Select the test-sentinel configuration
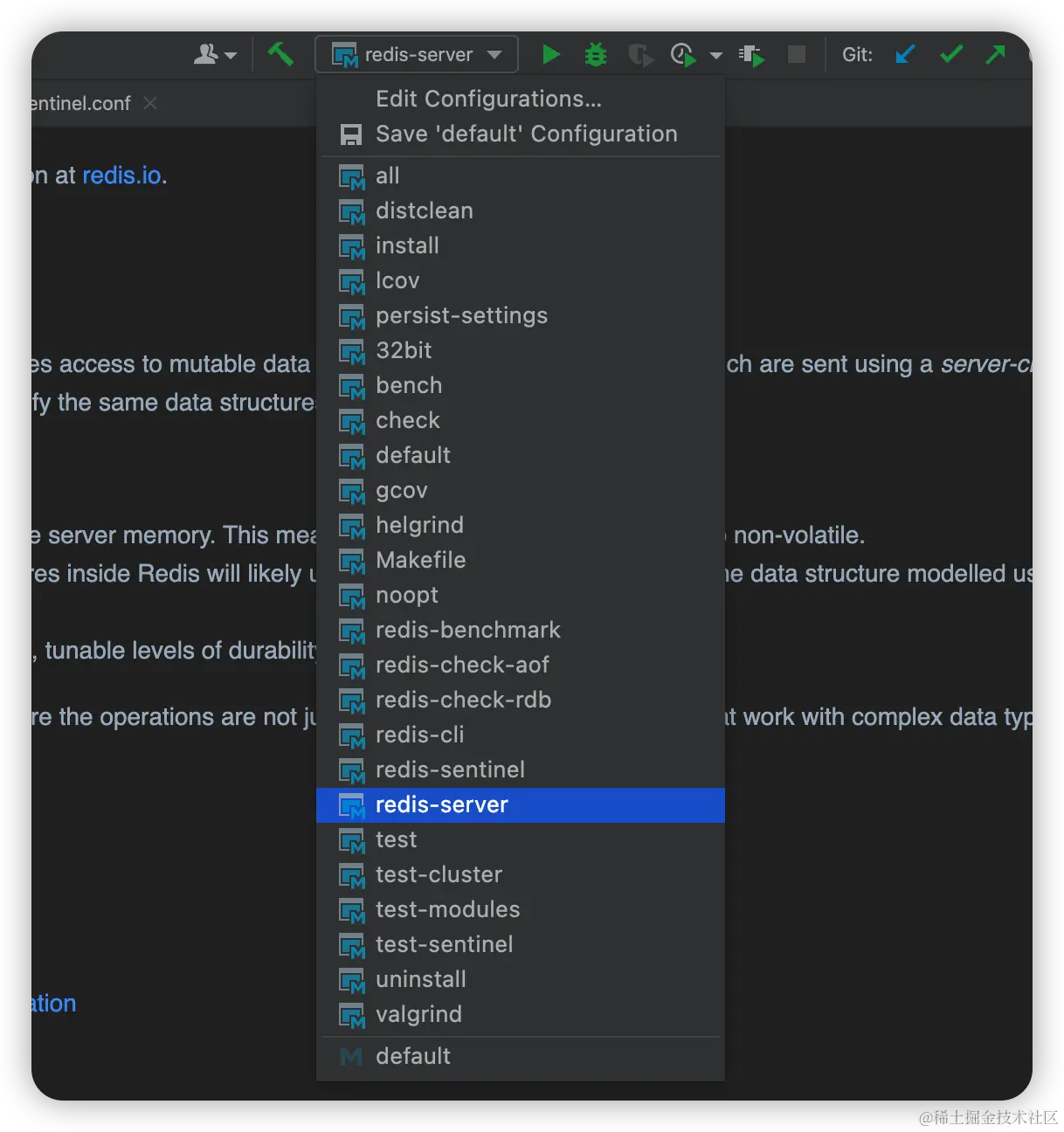The height and width of the screenshot is (1132, 1064). (521, 944)
